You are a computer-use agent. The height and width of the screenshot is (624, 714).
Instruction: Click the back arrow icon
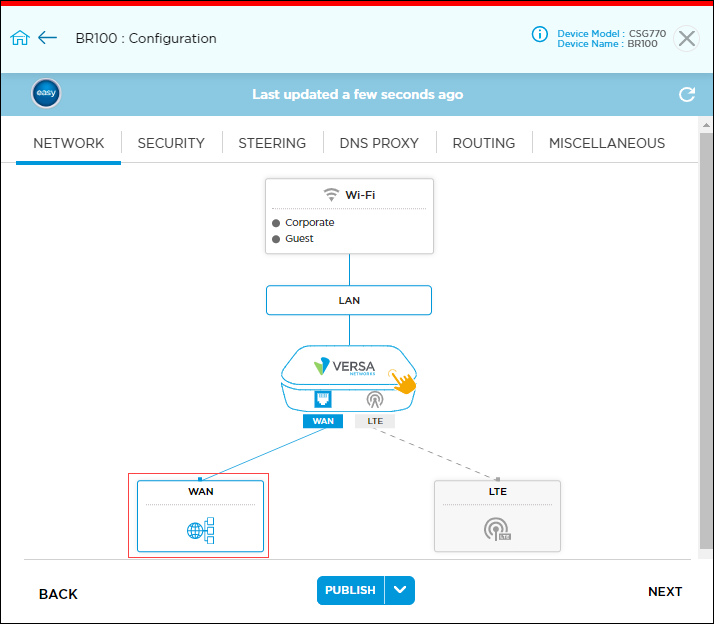pyautogui.click(x=47, y=38)
